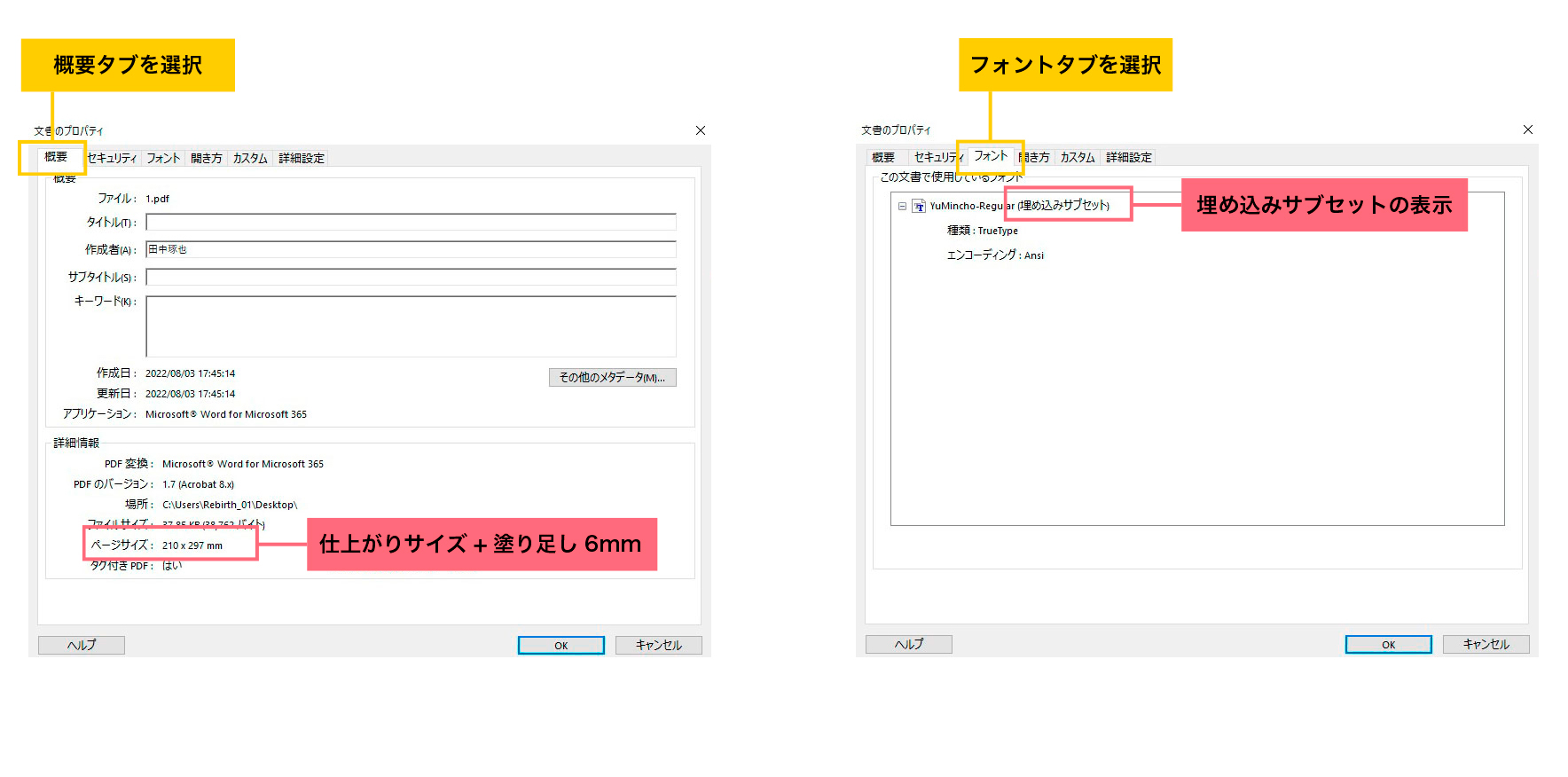Click タグ付き PDF value はい
Viewport: 1568px width, 777px height.
pyautogui.click(x=172, y=565)
